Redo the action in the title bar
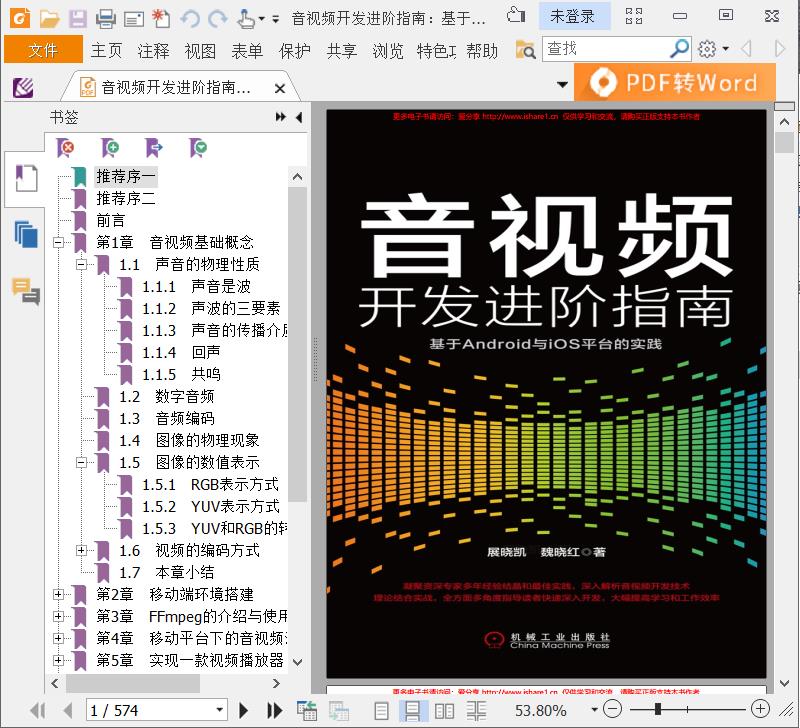 218,18
